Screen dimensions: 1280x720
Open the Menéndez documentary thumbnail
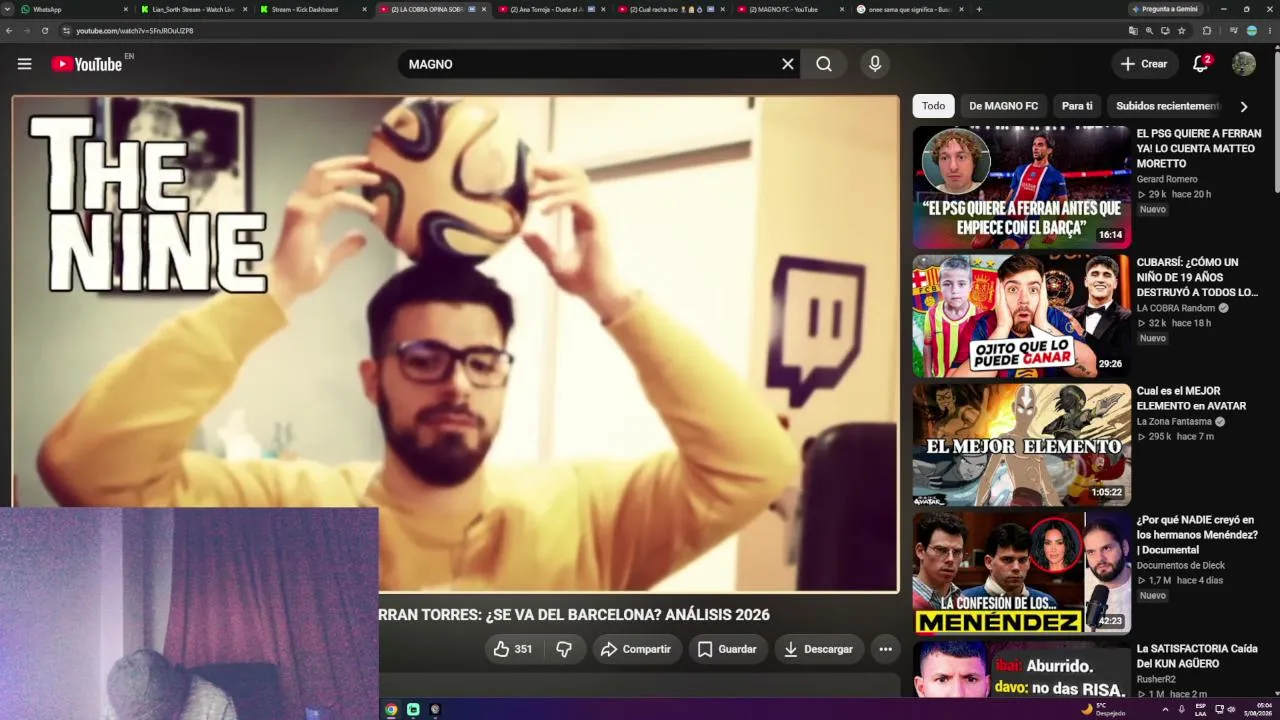tap(1021, 574)
